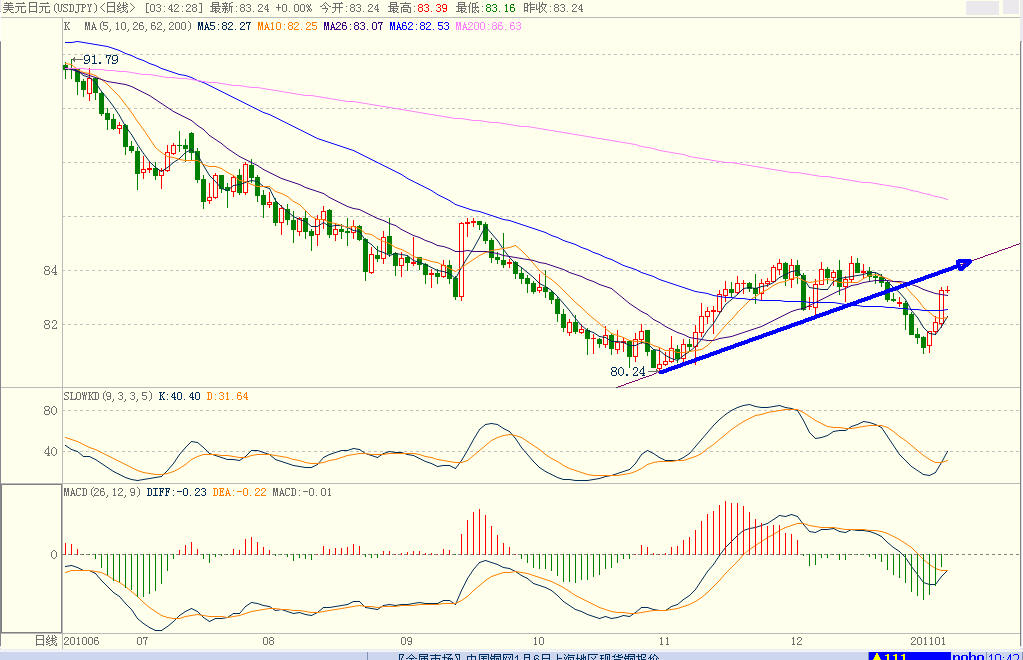Click the +0.00% change value
The height and width of the screenshot is (660, 1023).
pos(294,8)
